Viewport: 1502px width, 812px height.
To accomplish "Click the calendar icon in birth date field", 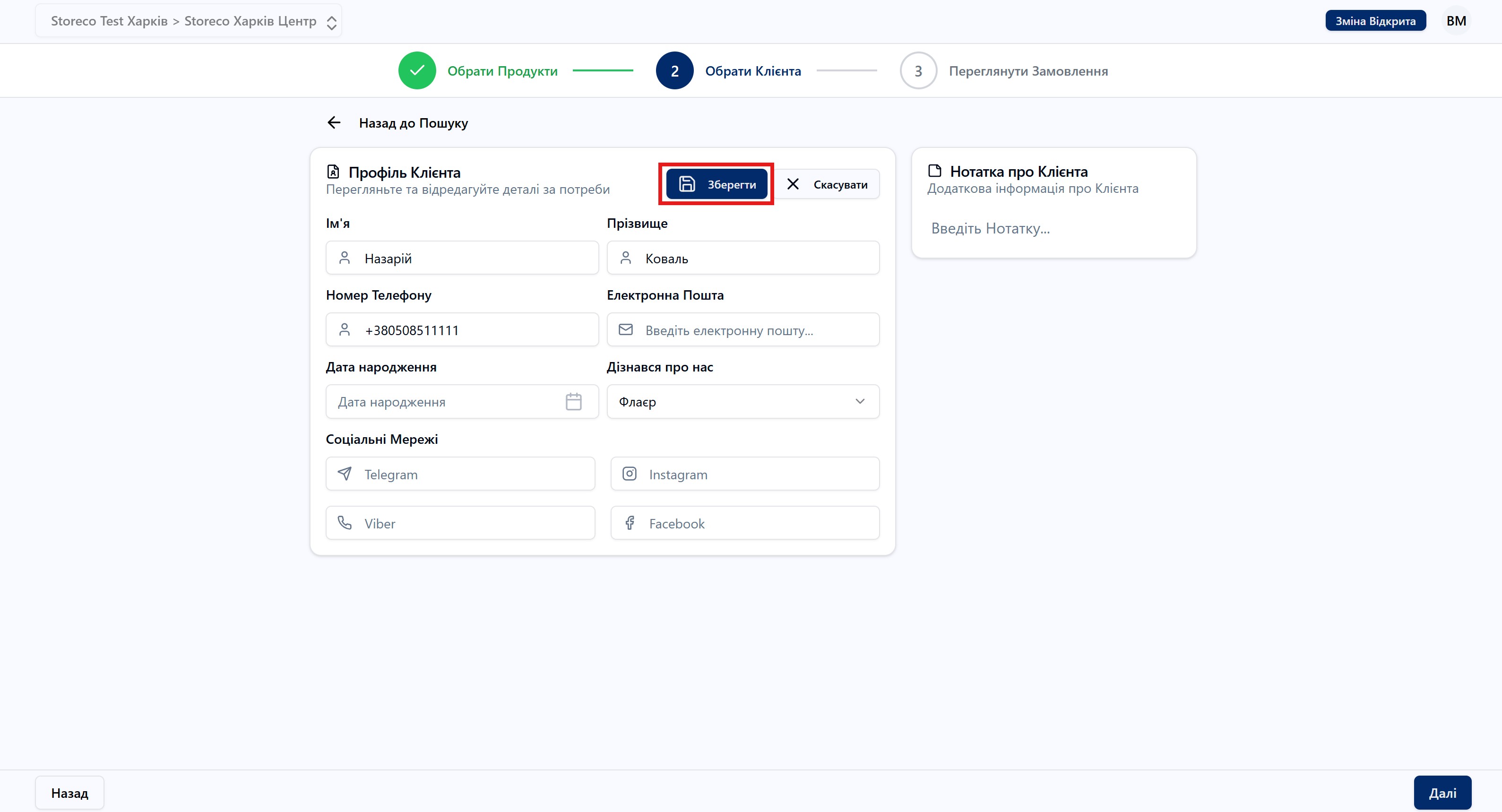I will point(573,402).
